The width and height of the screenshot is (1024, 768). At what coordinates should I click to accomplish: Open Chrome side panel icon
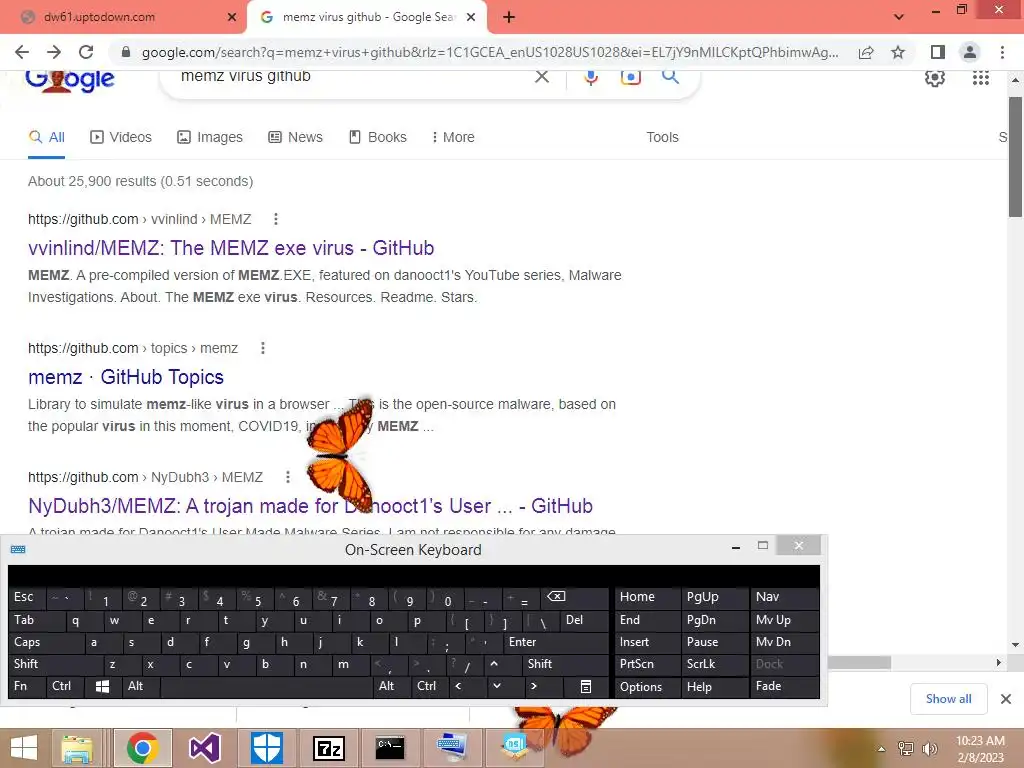(938, 52)
